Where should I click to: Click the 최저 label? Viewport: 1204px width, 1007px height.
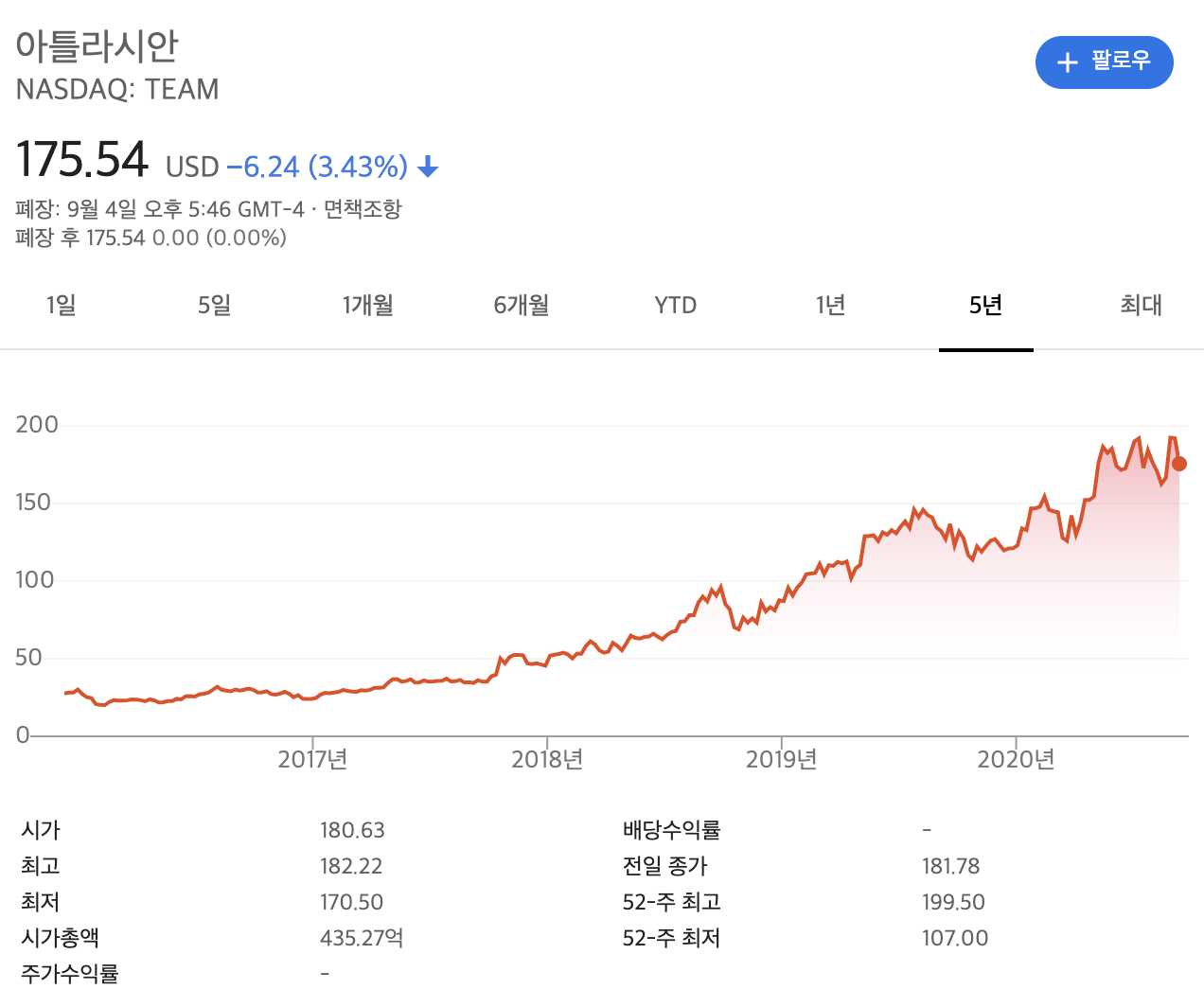click(41, 902)
